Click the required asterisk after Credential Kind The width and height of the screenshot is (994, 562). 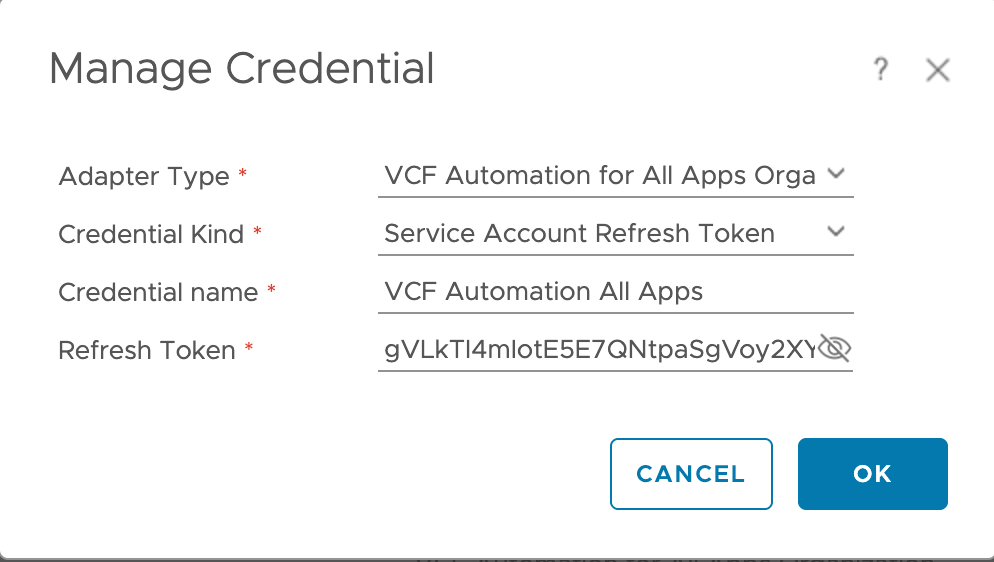tap(257, 233)
